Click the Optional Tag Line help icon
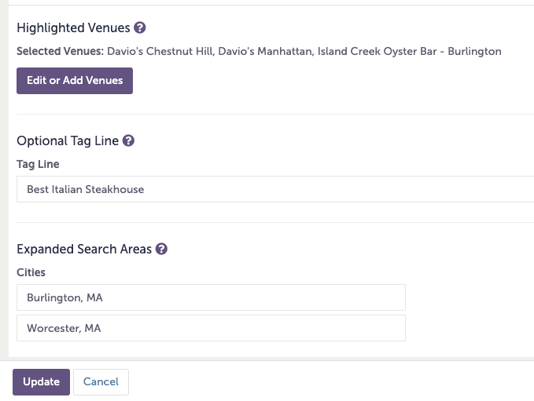The height and width of the screenshot is (401, 534). click(128, 141)
